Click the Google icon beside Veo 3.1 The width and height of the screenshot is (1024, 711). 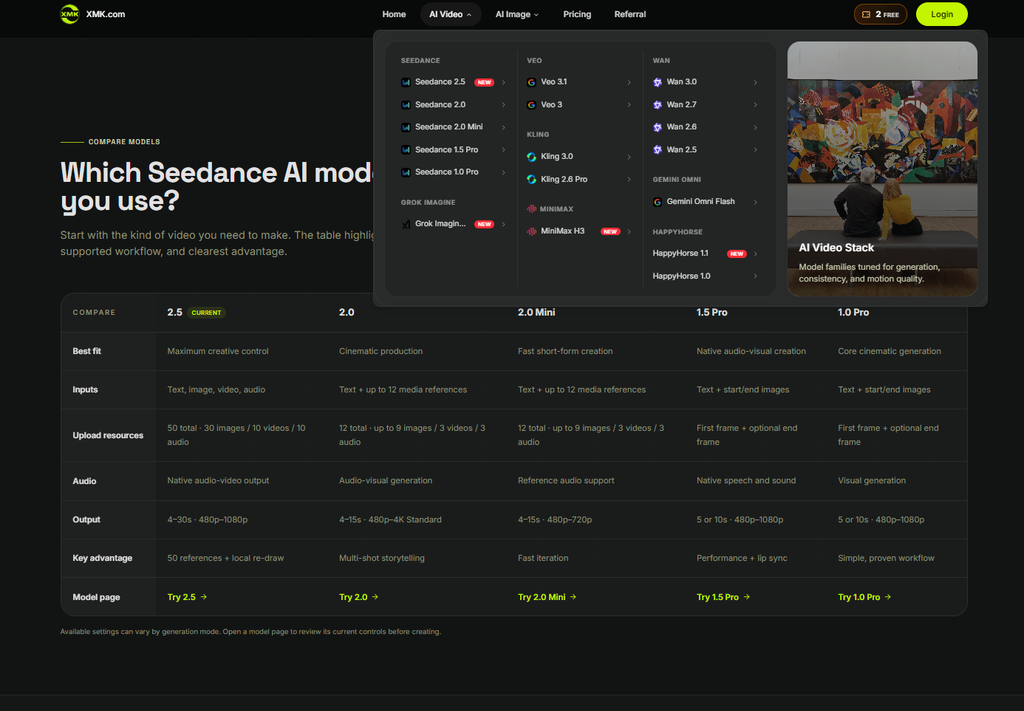click(x=532, y=82)
